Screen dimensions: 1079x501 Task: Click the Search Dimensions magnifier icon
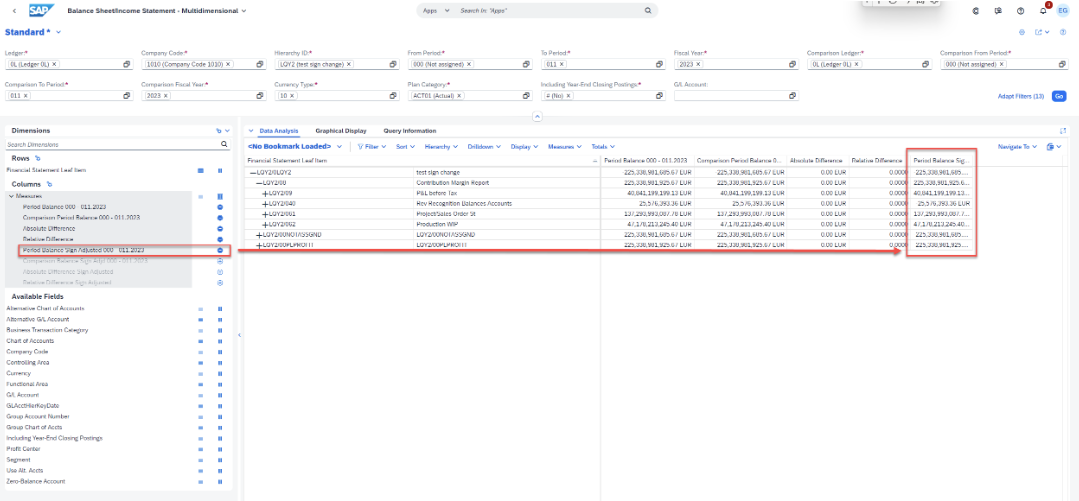click(x=224, y=145)
